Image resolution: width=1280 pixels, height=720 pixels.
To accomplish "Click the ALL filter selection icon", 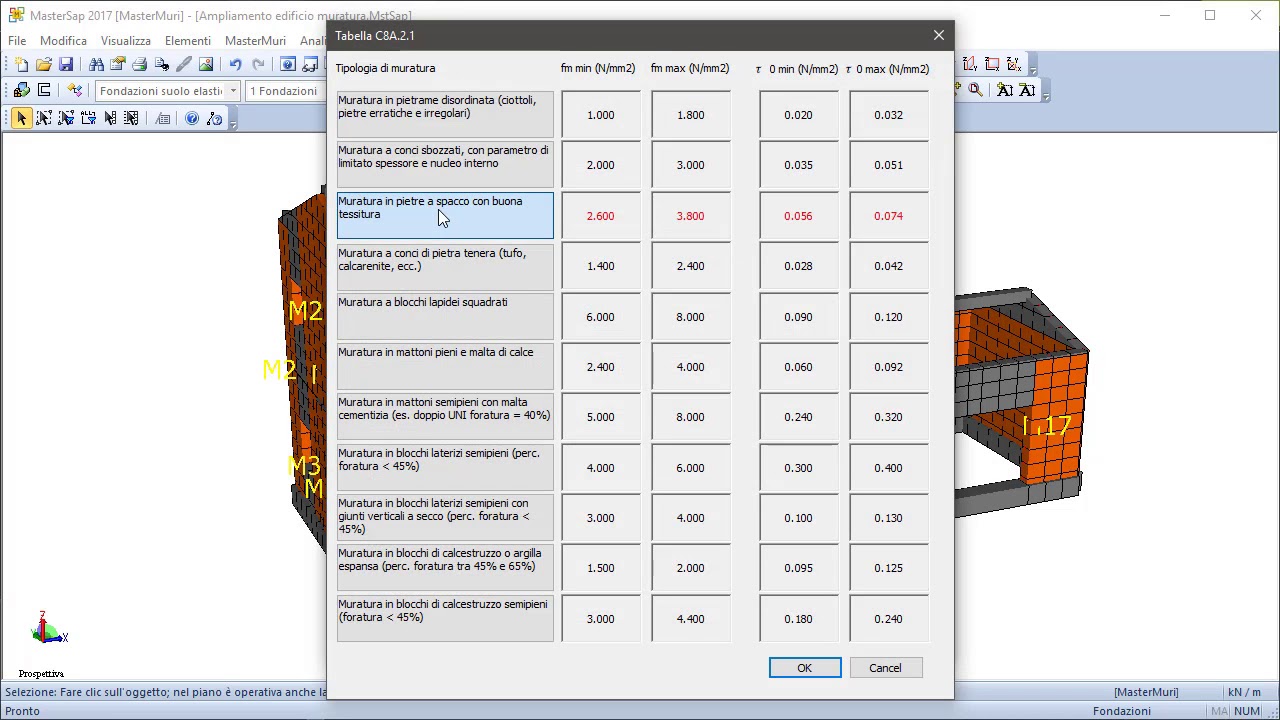I will point(88,118).
